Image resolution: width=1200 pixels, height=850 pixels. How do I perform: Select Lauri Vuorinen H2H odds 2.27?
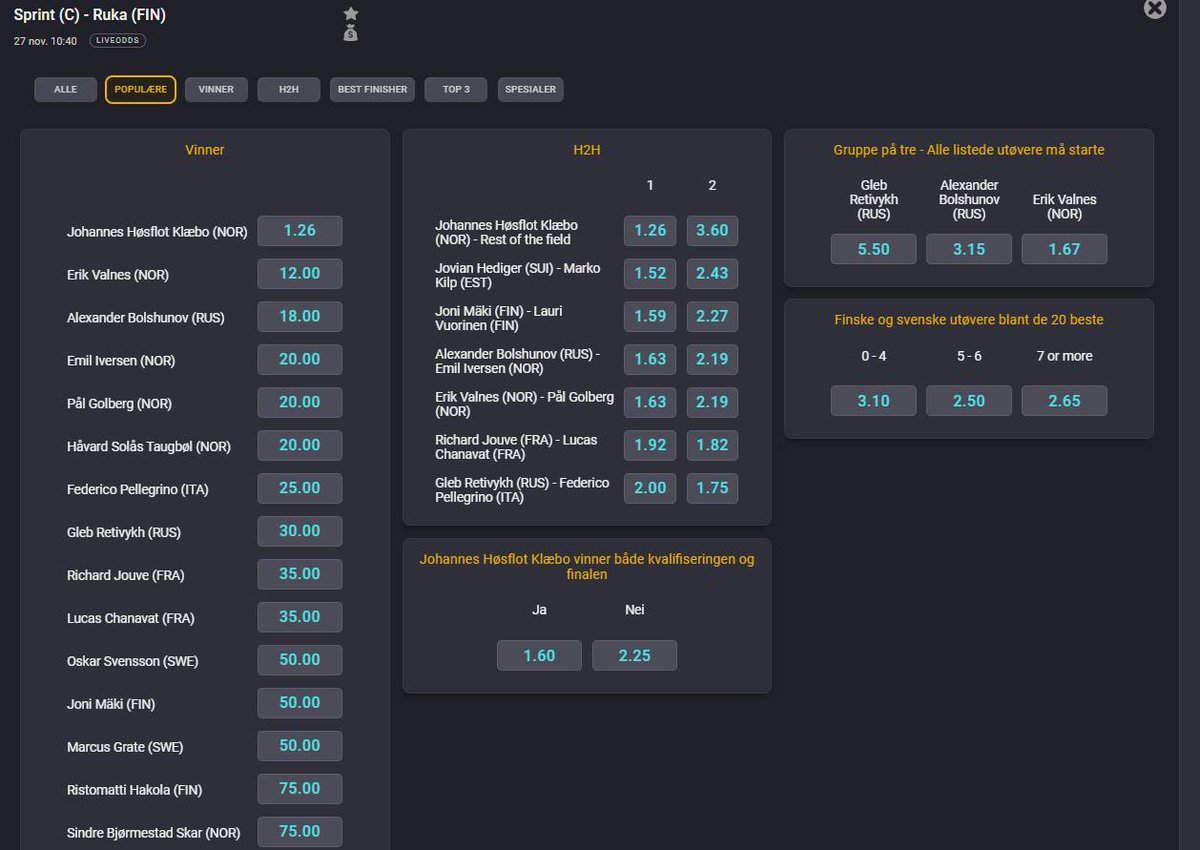[x=712, y=317]
